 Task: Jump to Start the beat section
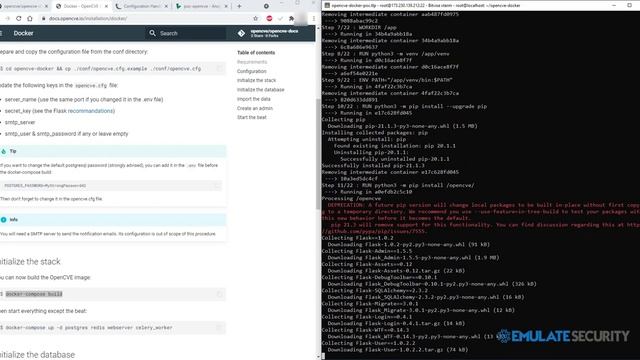251,117
